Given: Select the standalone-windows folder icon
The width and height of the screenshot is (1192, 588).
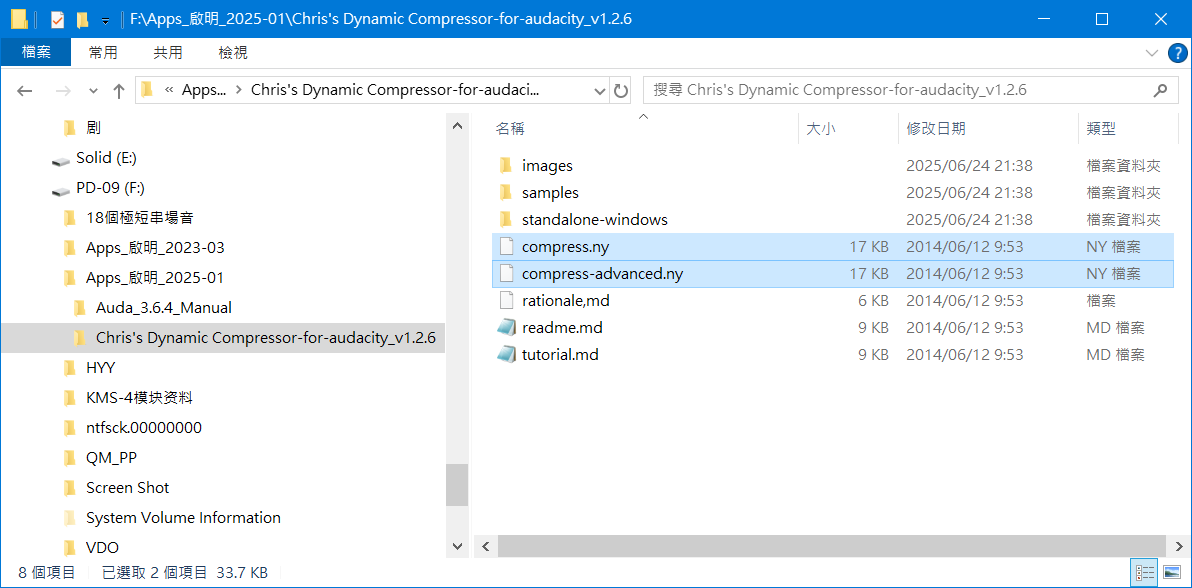Looking at the screenshot, I should (x=506, y=220).
